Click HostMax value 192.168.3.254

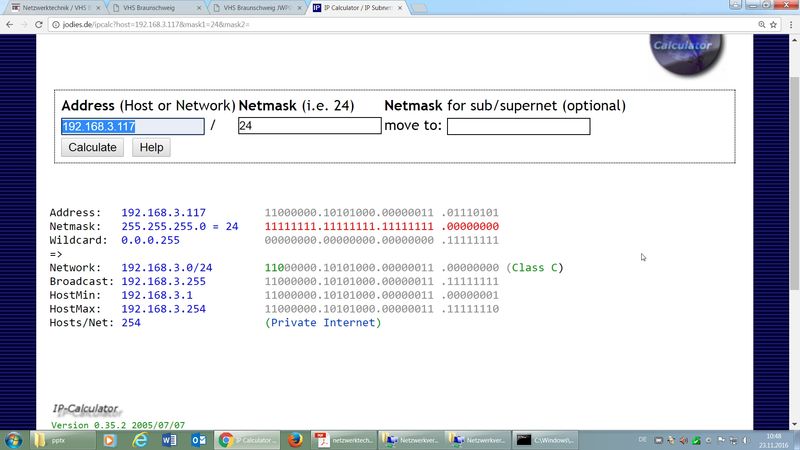coord(163,309)
